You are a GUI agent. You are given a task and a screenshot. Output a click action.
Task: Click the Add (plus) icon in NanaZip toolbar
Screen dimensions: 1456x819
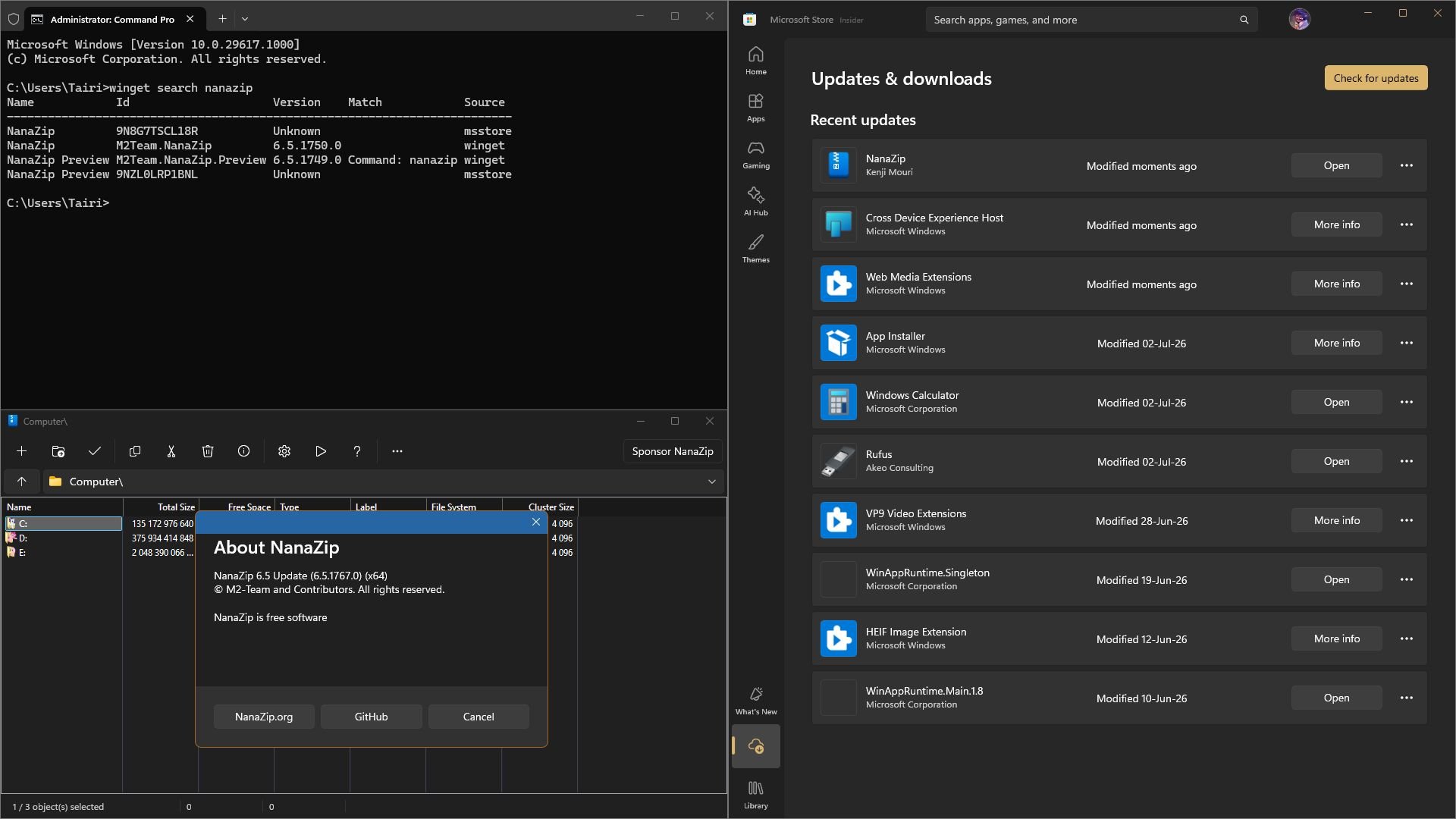pyautogui.click(x=21, y=451)
